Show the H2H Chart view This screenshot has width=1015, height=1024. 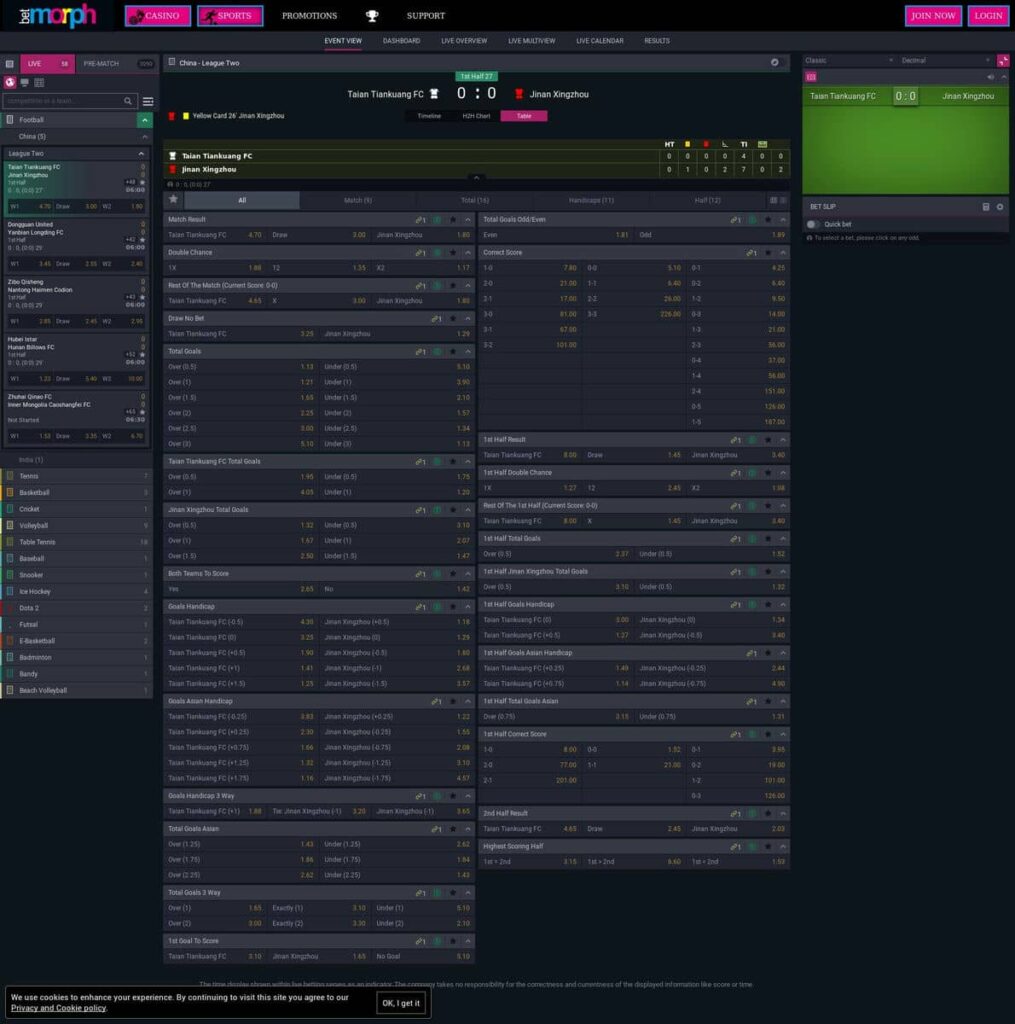[476, 116]
